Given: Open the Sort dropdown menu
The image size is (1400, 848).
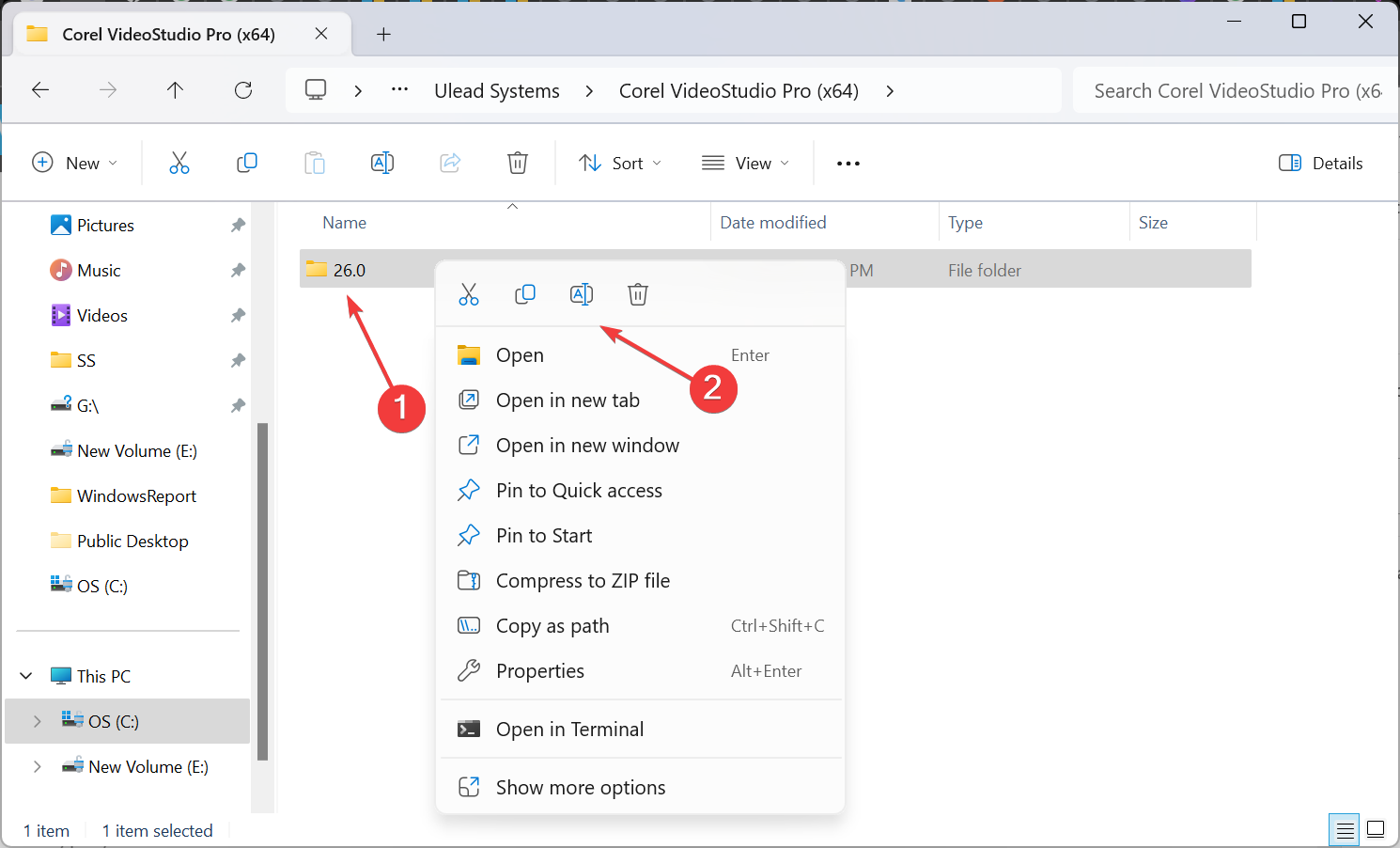Looking at the screenshot, I should point(620,164).
